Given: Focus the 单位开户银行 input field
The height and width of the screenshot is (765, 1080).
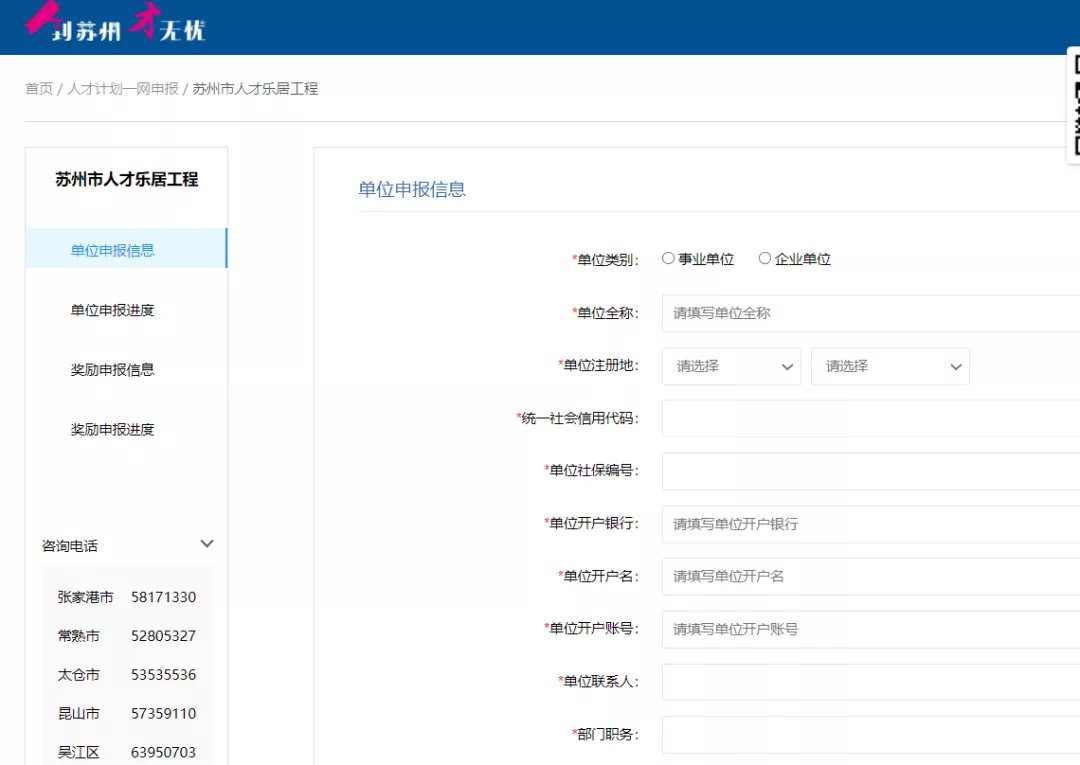Looking at the screenshot, I should (870, 524).
